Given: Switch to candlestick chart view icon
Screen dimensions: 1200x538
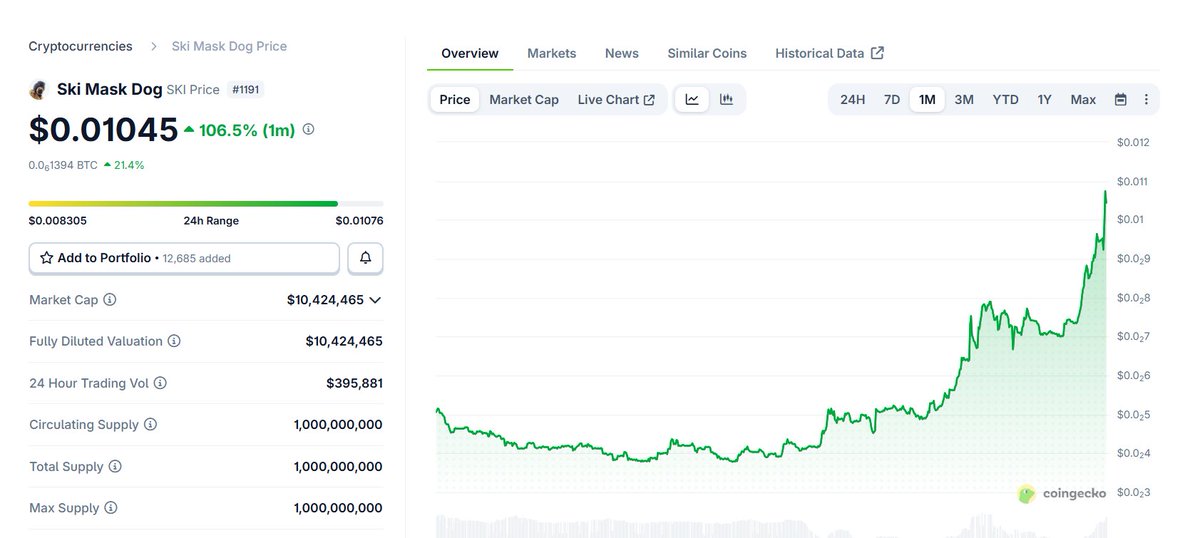Looking at the screenshot, I should pyautogui.click(x=726, y=100).
